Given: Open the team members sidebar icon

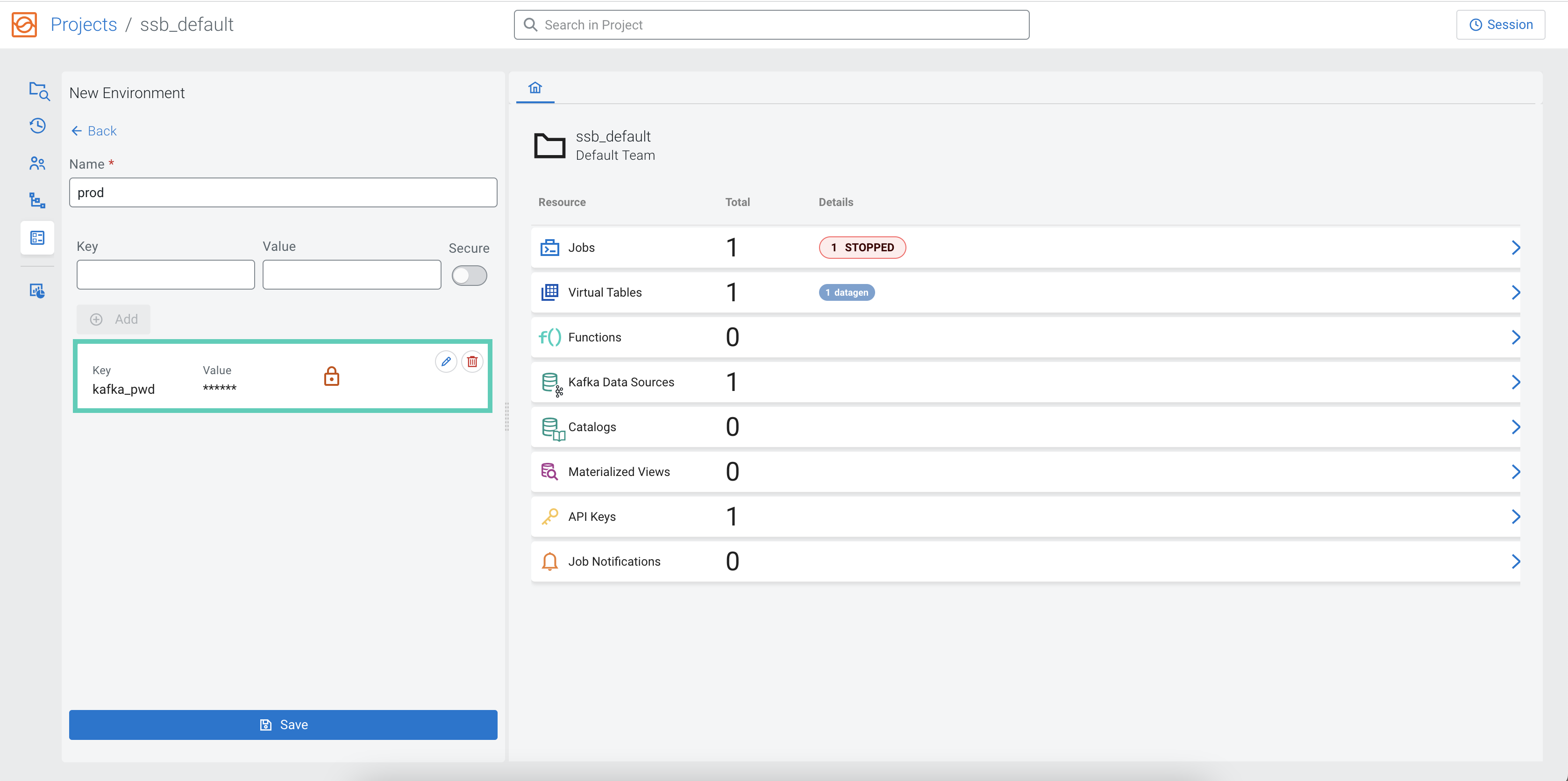Looking at the screenshot, I should 38,163.
